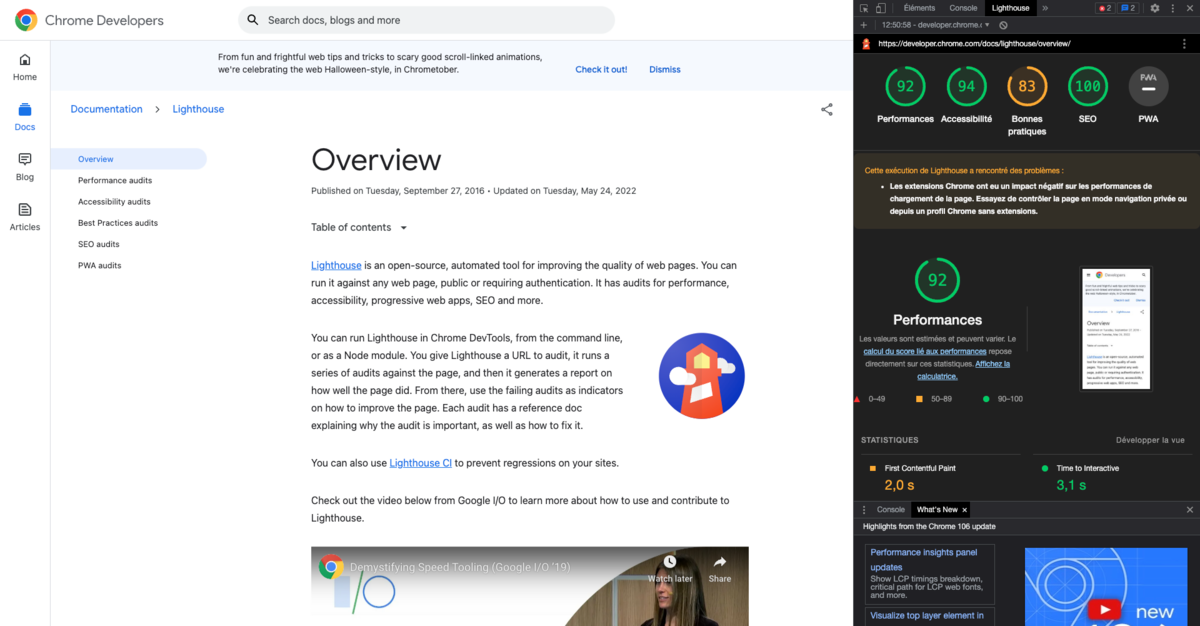
Task: Click the Chrome Developers logo
Action: [x=88, y=20]
